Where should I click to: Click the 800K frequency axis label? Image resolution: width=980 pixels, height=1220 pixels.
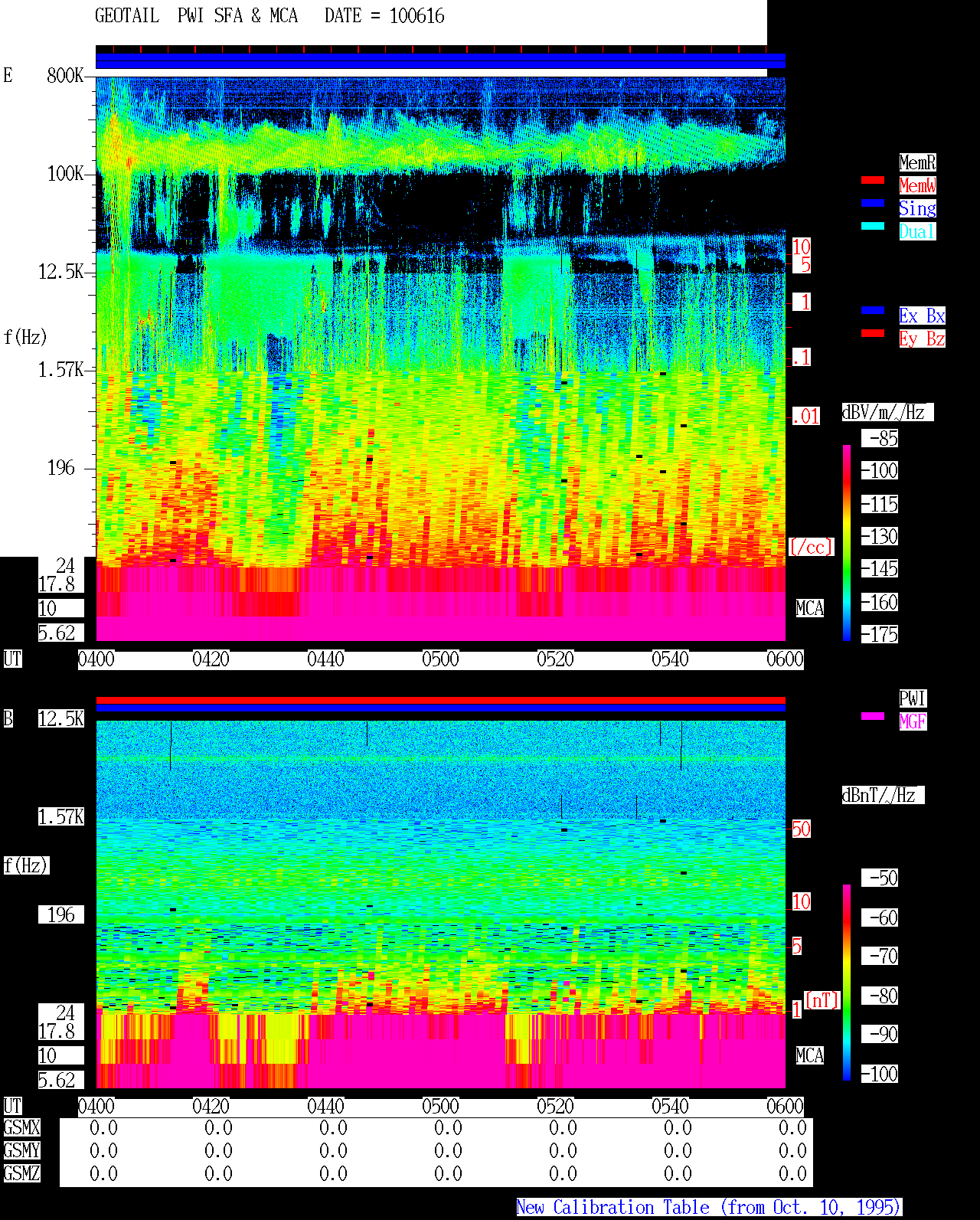(66, 75)
